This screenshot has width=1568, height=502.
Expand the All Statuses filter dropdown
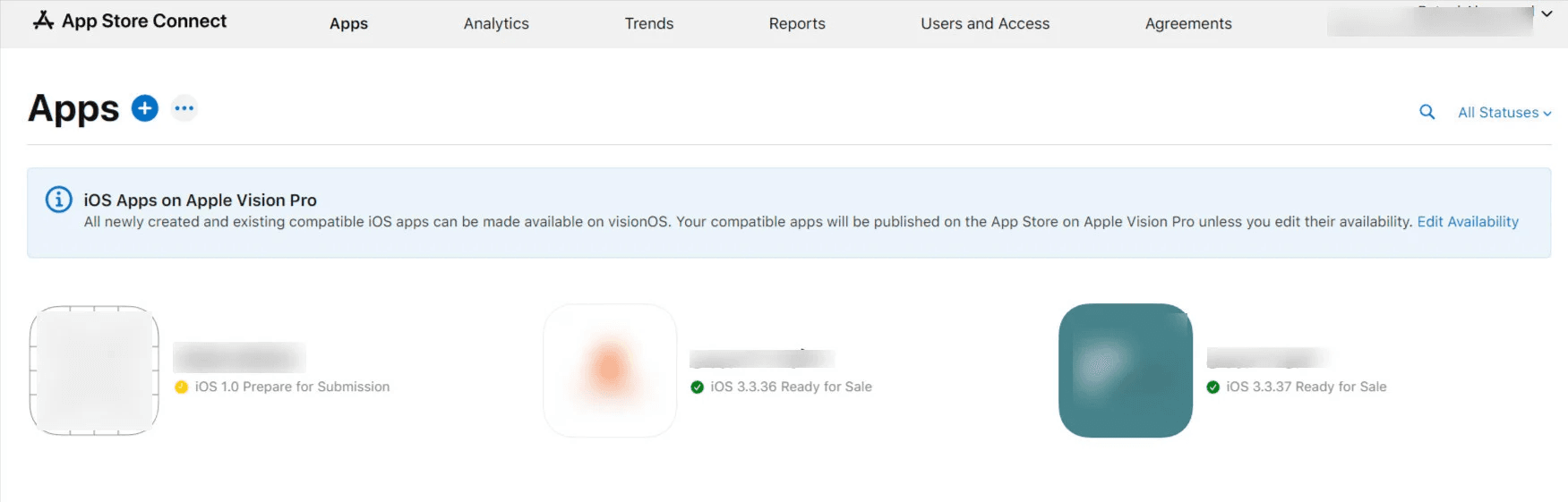1504,113
